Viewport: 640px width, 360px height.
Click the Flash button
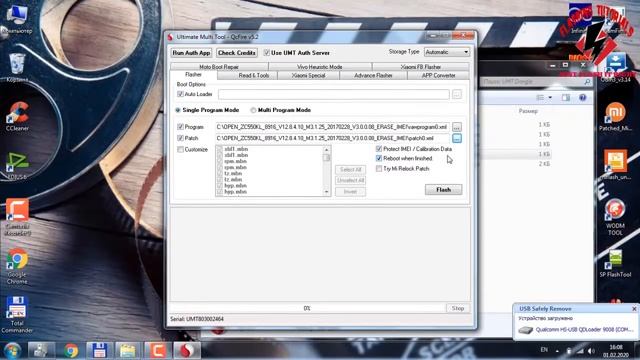click(x=443, y=190)
